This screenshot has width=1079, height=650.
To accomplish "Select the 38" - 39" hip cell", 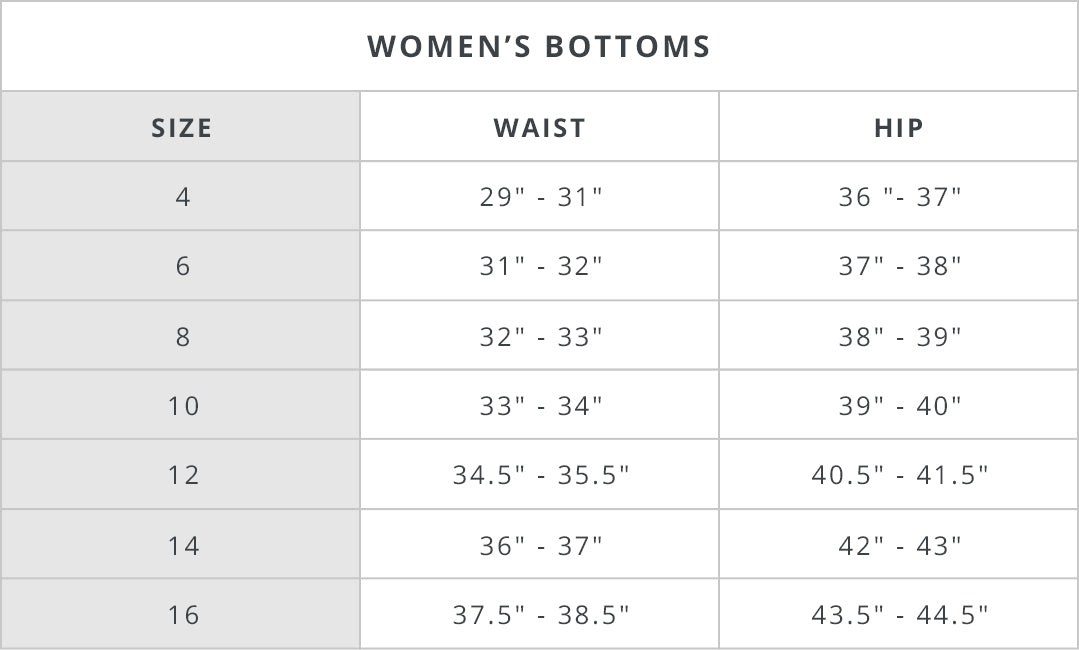I will click(899, 337).
